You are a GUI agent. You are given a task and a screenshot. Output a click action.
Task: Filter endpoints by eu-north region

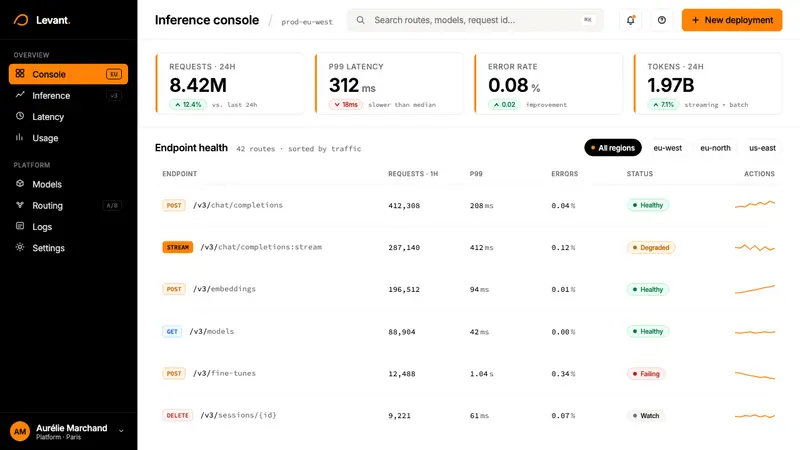click(715, 148)
